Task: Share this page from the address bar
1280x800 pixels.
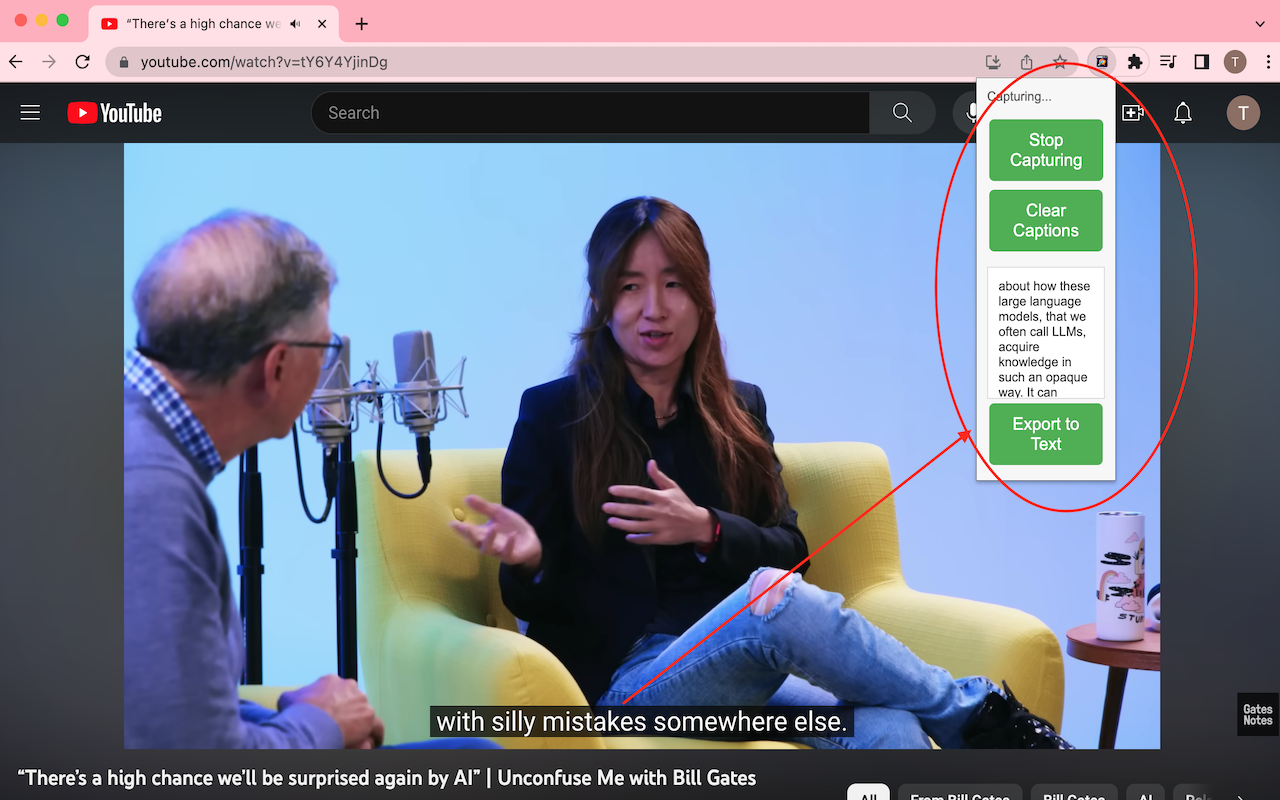Action: (1027, 62)
